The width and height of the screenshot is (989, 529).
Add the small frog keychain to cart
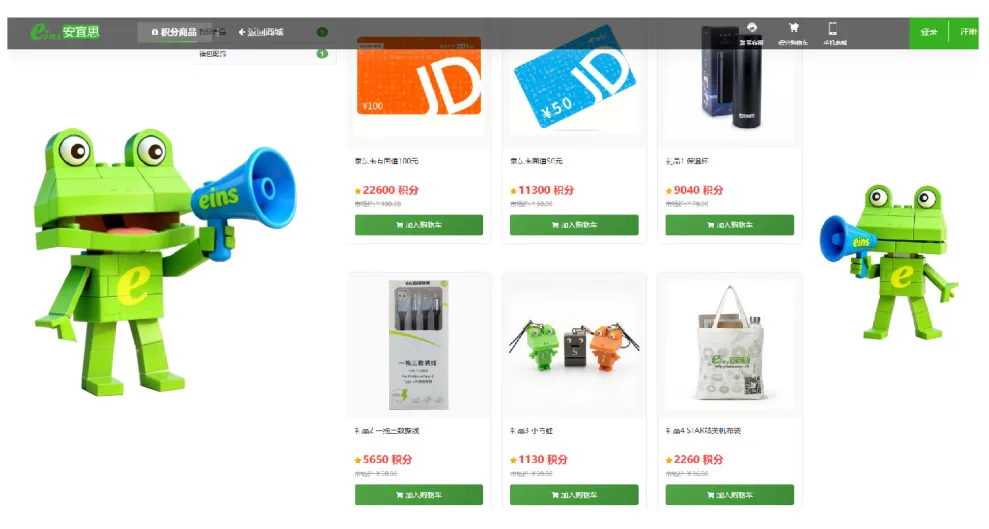574,495
